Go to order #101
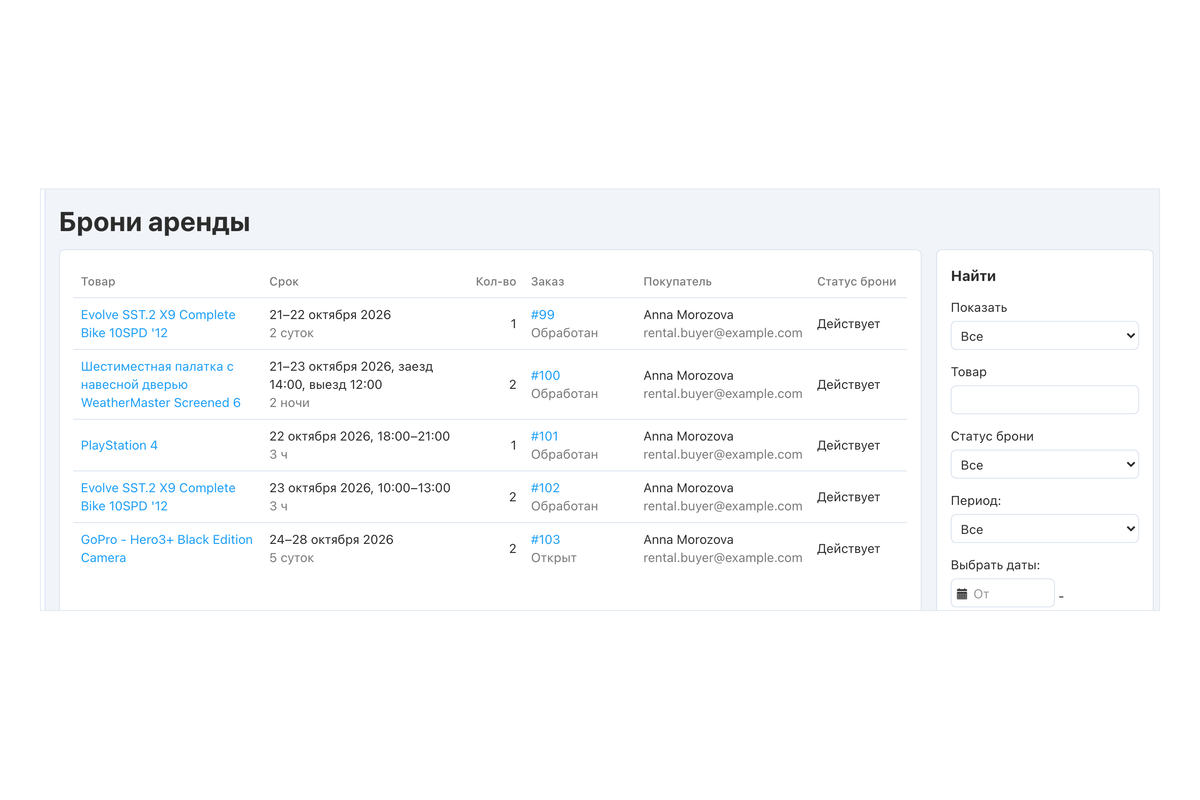 pyautogui.click(x=545, y=437)
